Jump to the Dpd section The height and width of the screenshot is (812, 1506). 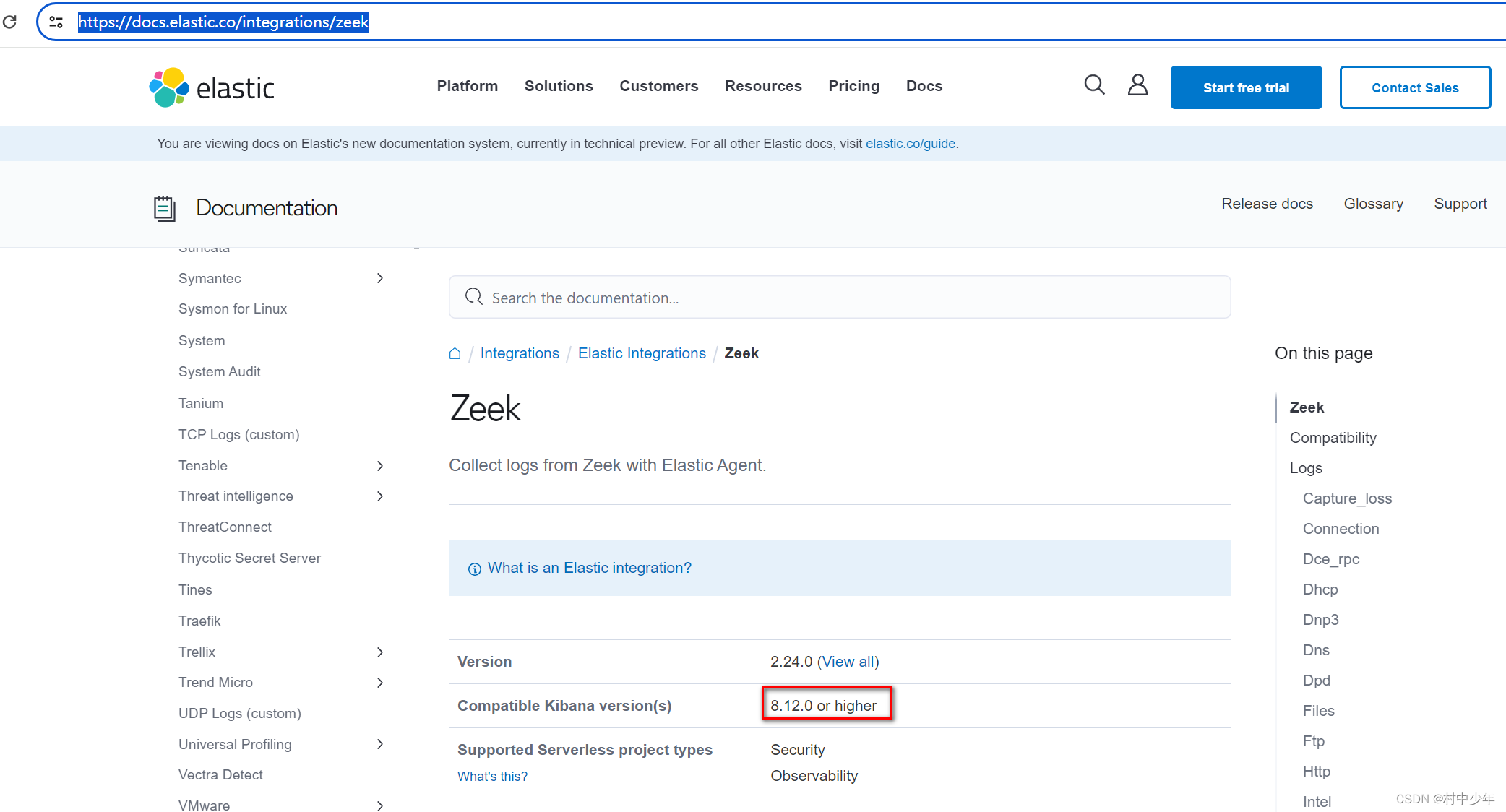[1316, 681]
